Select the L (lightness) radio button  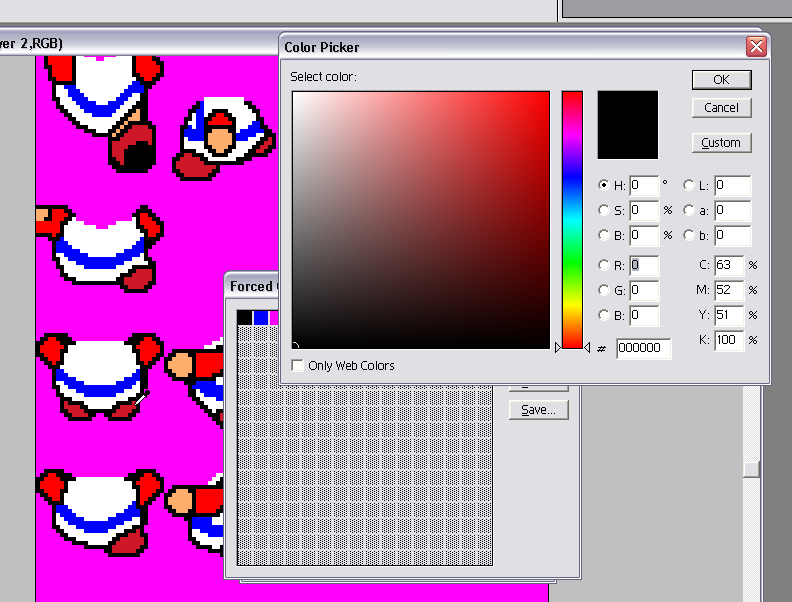click(689, 185)
